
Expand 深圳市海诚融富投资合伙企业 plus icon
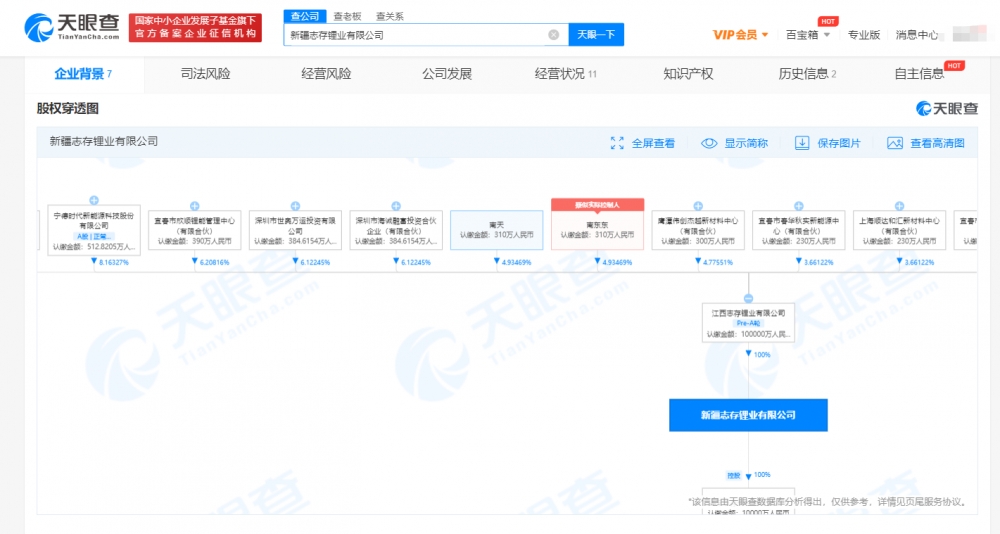(396, 206)
